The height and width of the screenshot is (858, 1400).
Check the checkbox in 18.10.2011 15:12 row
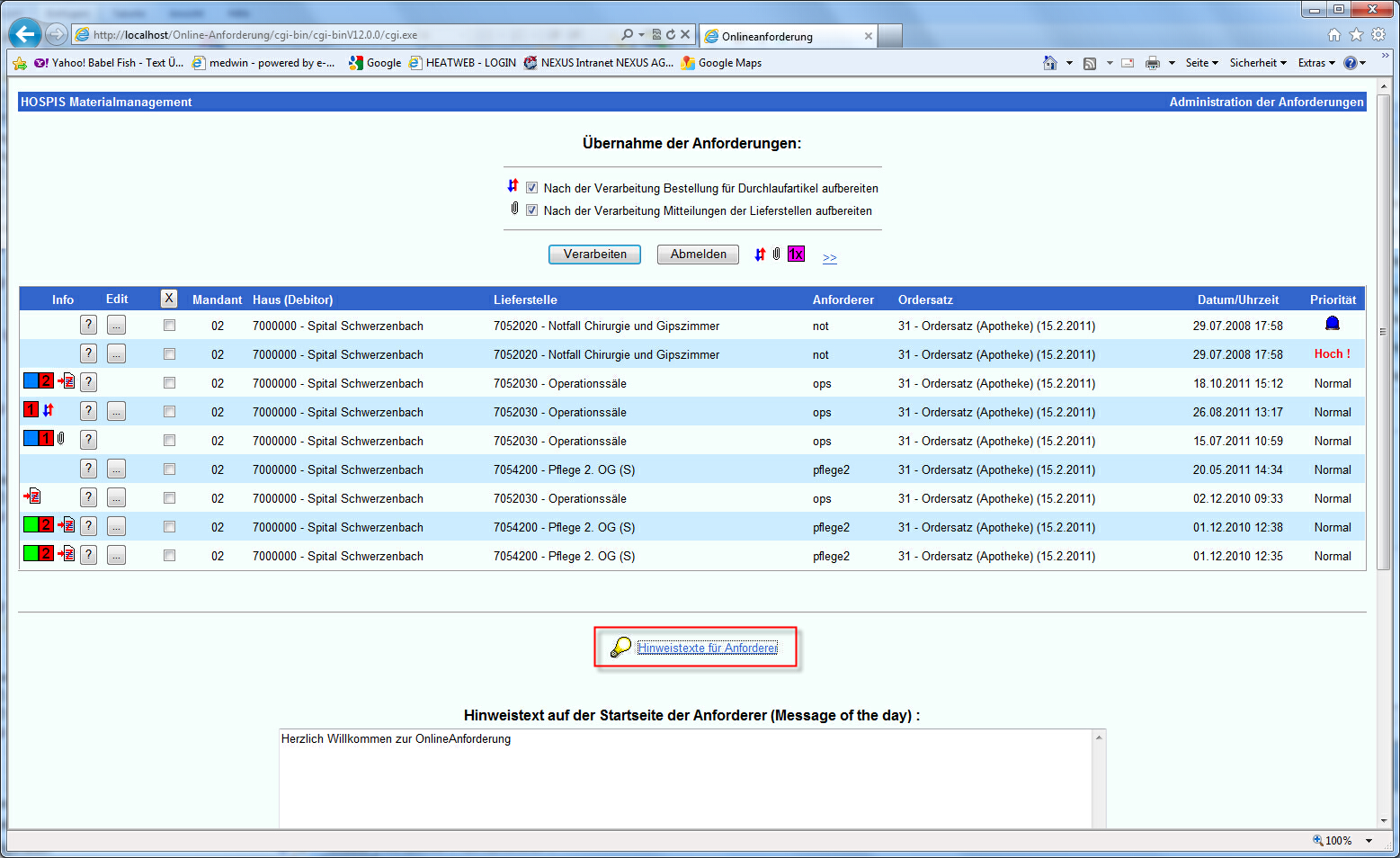[169, 383]
